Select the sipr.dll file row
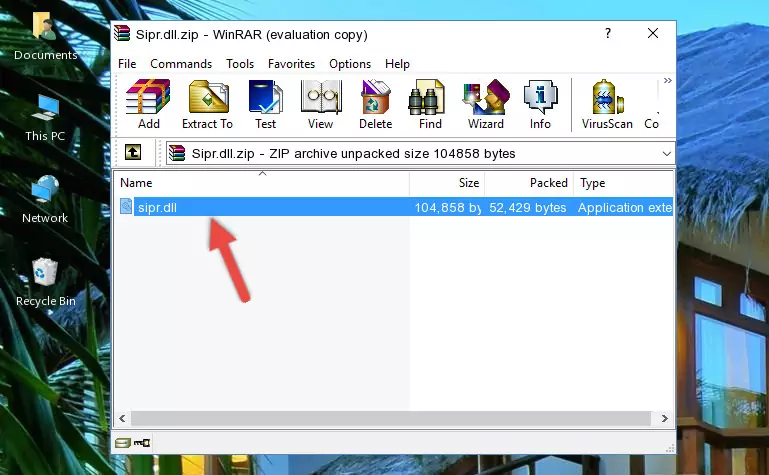The image size is (769, 475). pos(395,207)
